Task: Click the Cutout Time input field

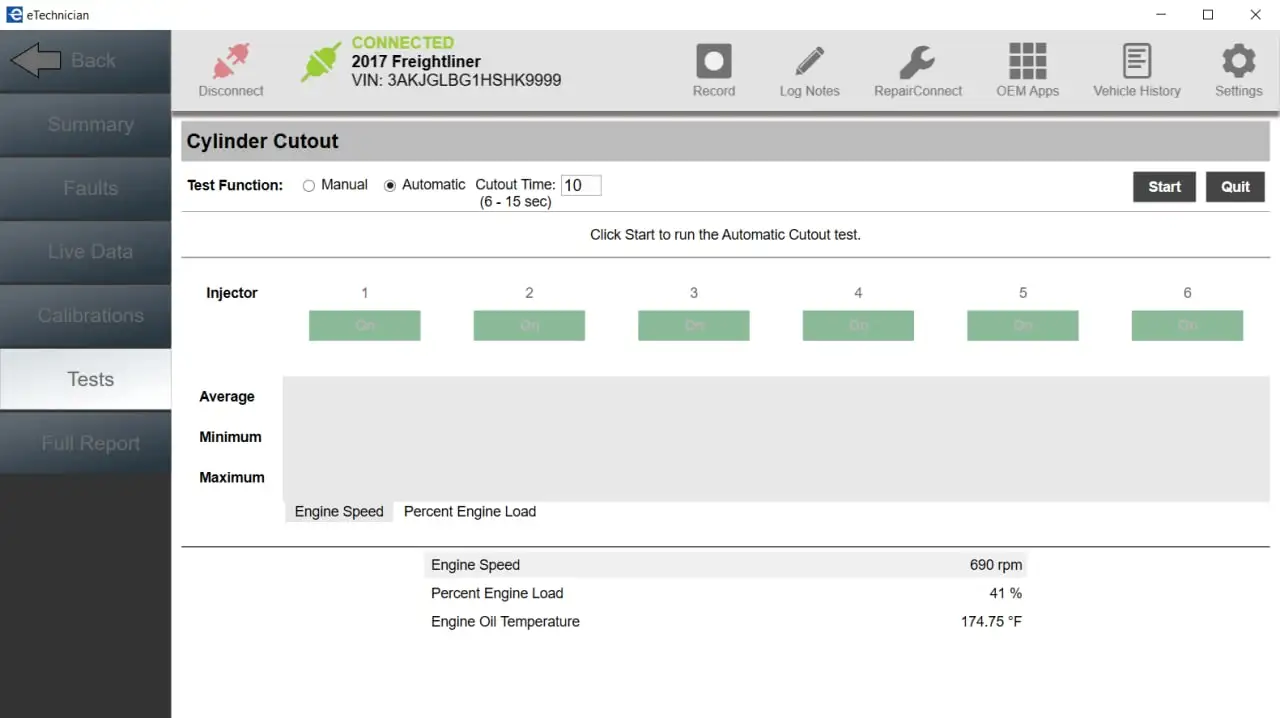Action: 581,185
